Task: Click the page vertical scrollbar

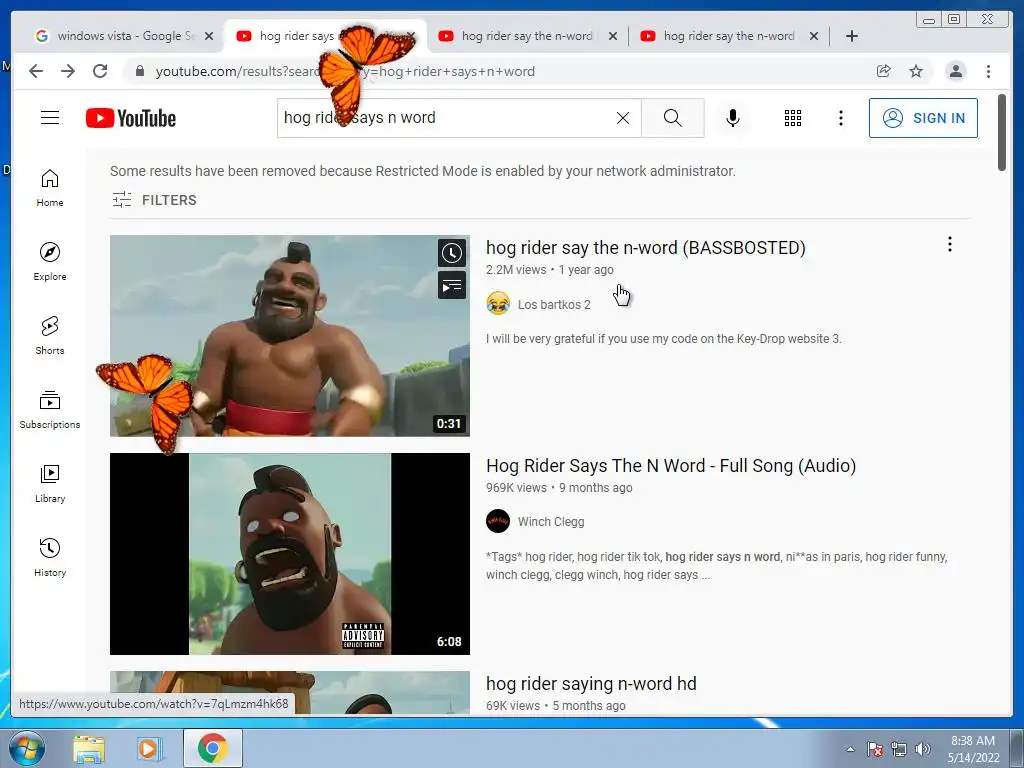Action: click(1002, 133)
